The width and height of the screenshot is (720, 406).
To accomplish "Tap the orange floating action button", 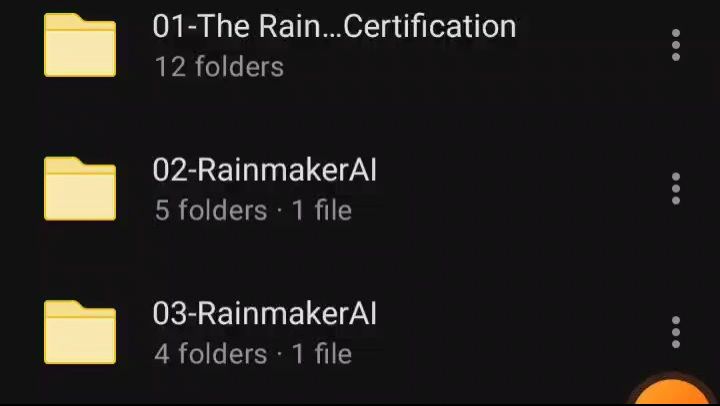I will (673, 391).
